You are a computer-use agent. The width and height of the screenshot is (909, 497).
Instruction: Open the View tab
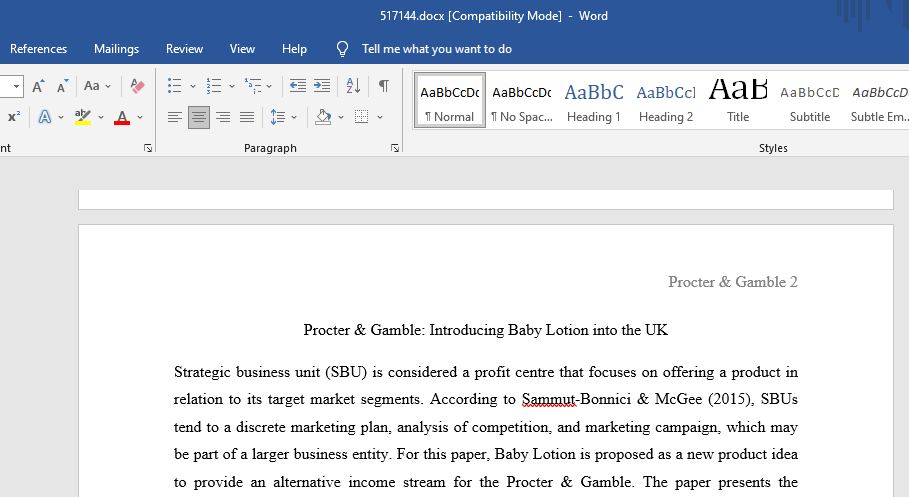point(242,49)
